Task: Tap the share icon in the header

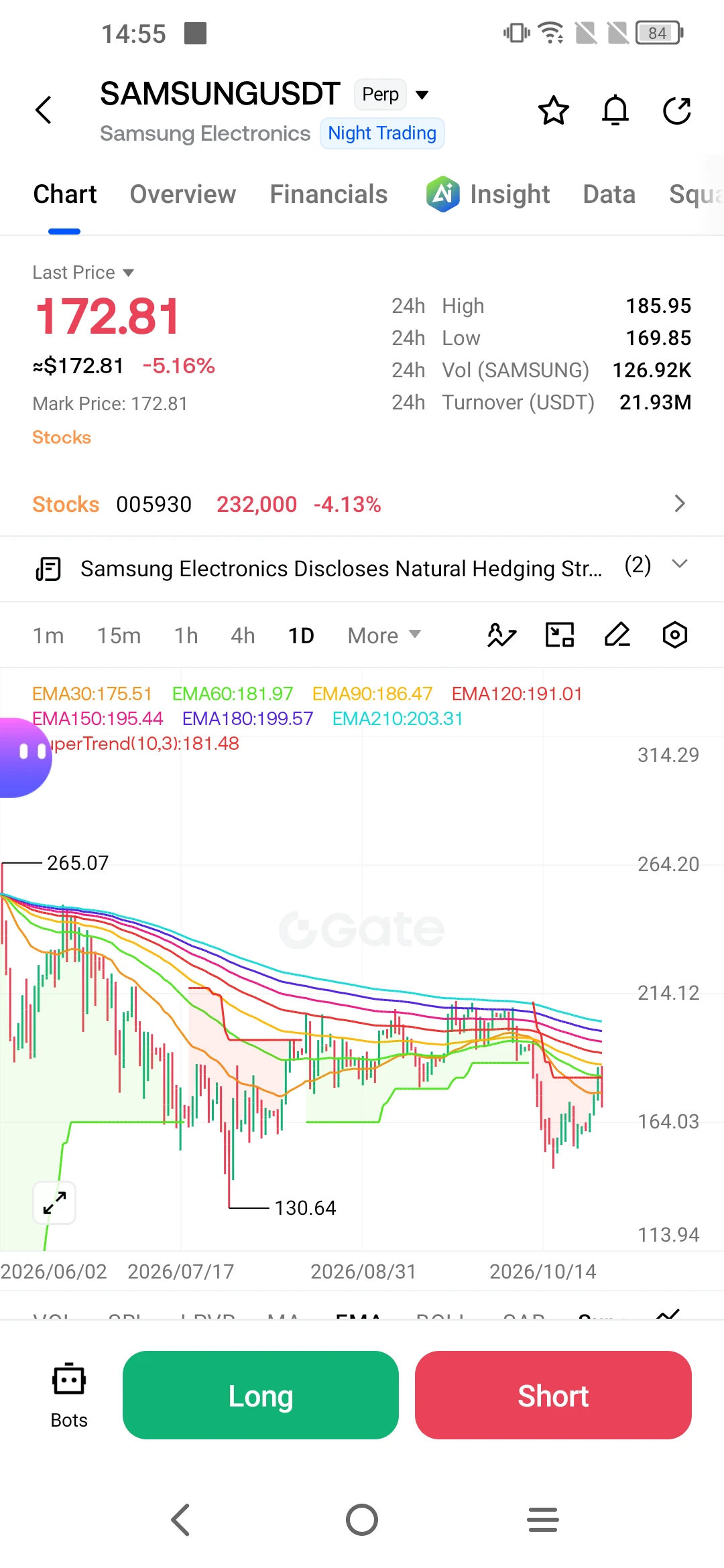Action: pyautogui.click(x=677, y=111)
